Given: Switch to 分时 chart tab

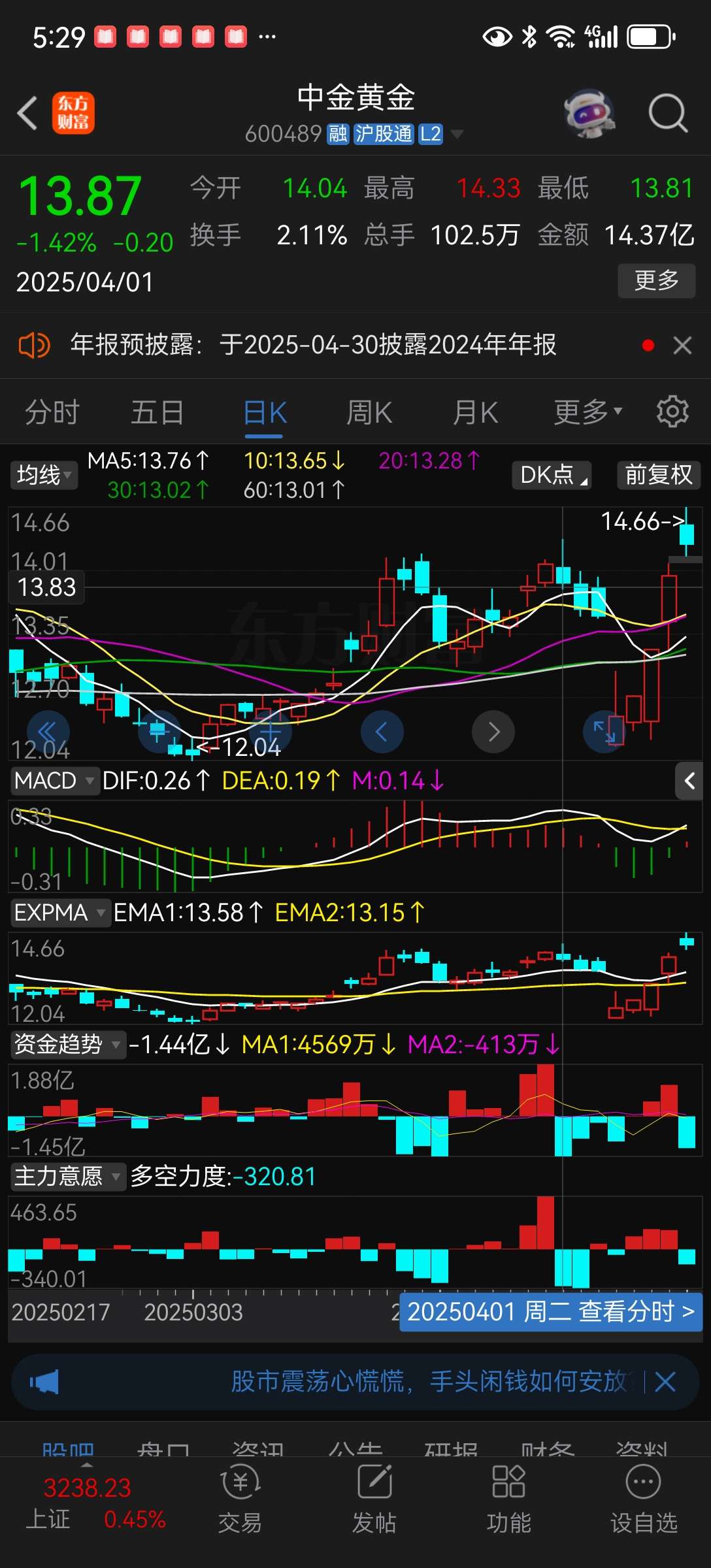Looking at the screenshot, I should coord(52,412).
